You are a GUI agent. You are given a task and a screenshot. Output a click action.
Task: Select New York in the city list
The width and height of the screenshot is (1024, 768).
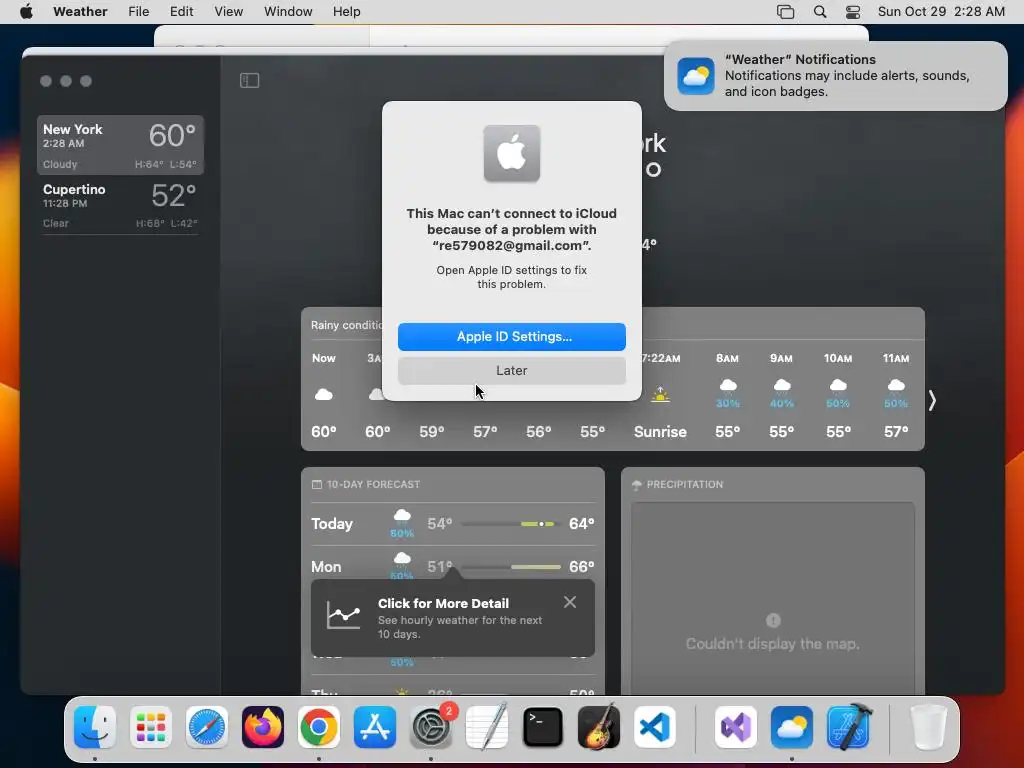[x=120, y=145]
